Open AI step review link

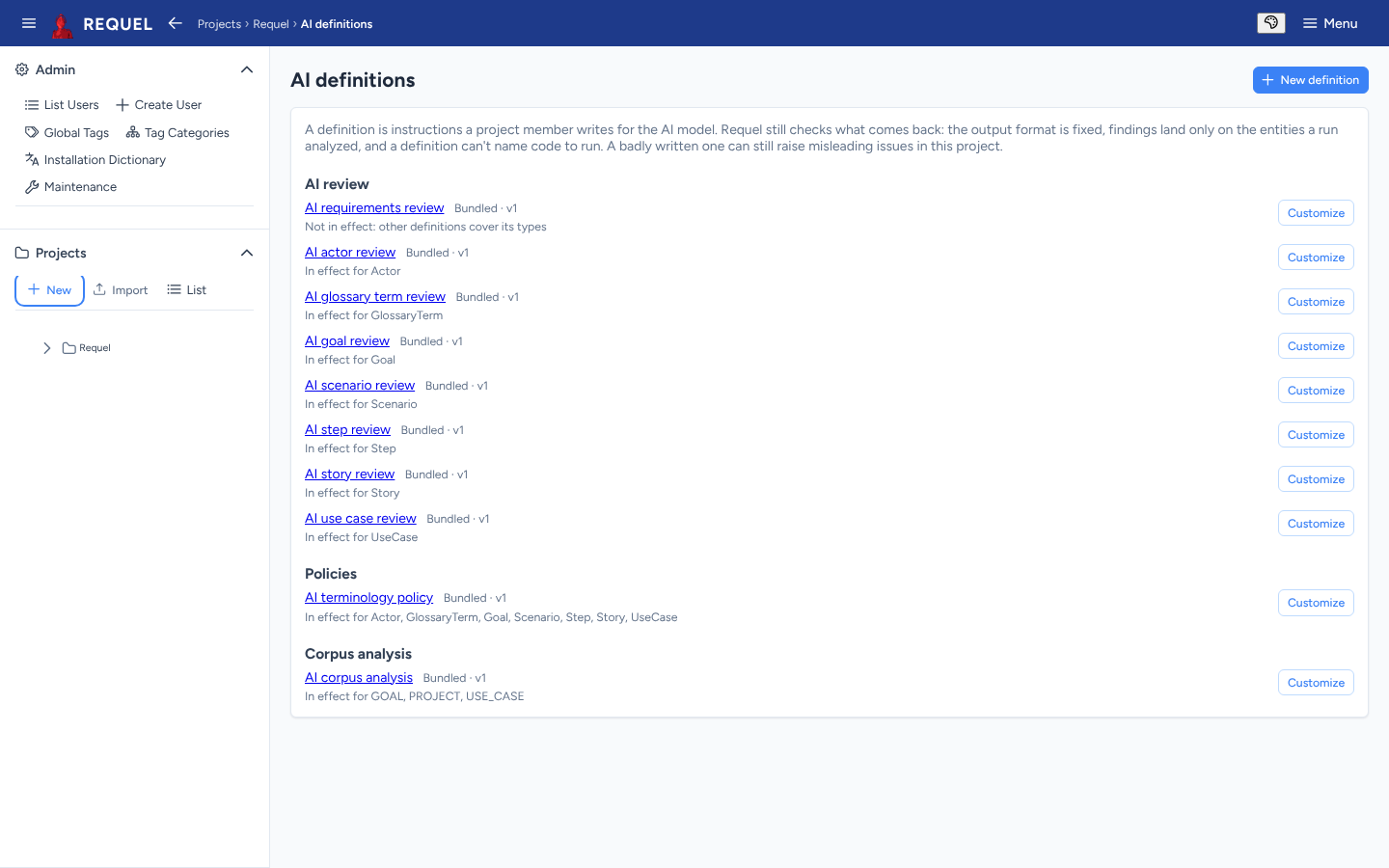347,430
